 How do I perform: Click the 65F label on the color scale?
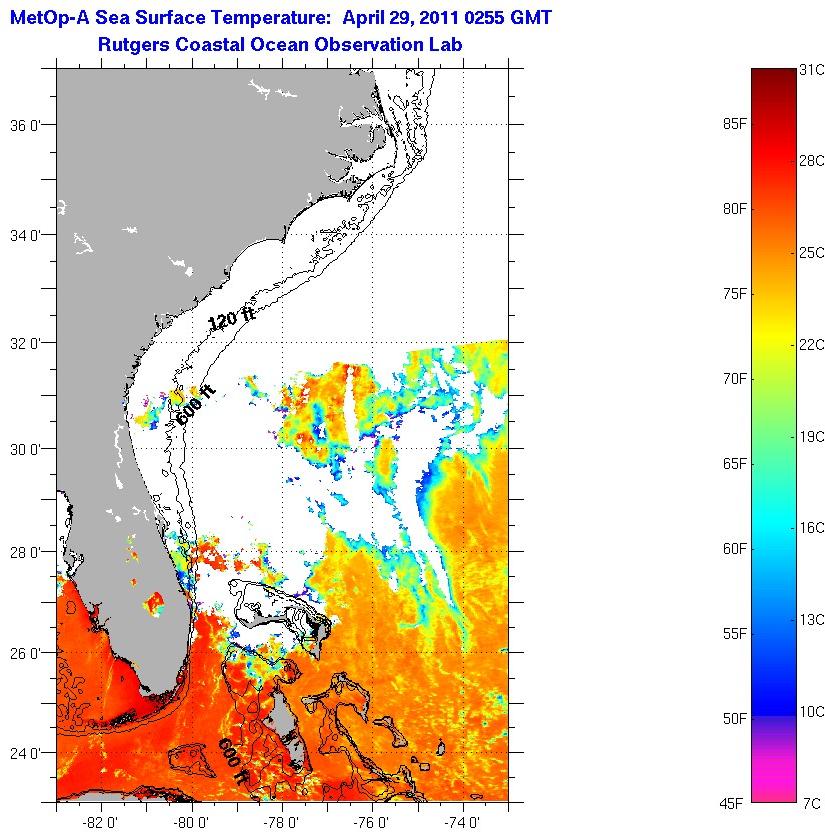(x=734, y=464)
